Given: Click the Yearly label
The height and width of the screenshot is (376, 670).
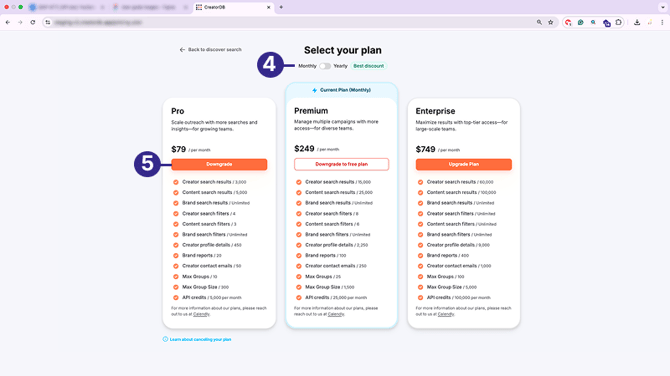Looking at the screenshot, I should coord(341,66).
